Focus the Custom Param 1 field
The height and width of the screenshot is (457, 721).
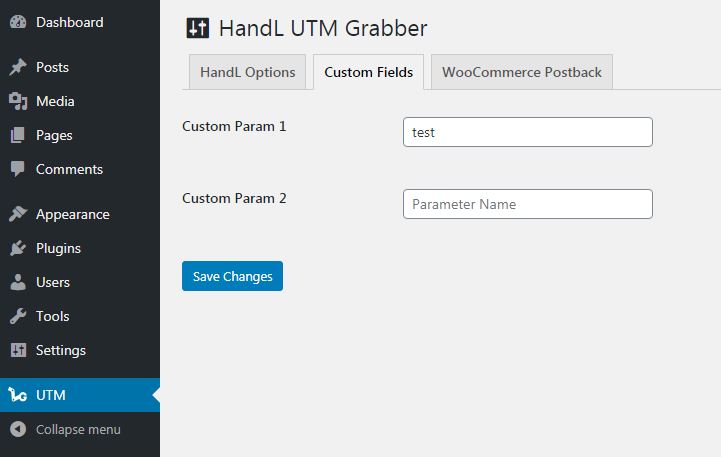527,132
